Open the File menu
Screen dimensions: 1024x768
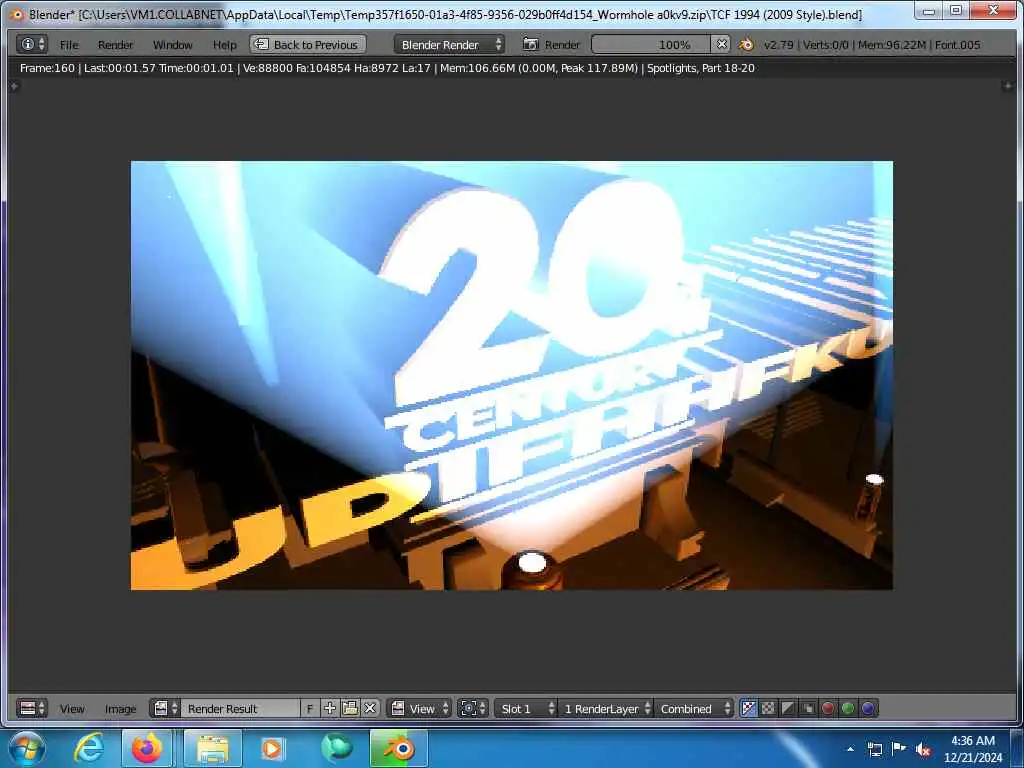click(x=69, y=45)
